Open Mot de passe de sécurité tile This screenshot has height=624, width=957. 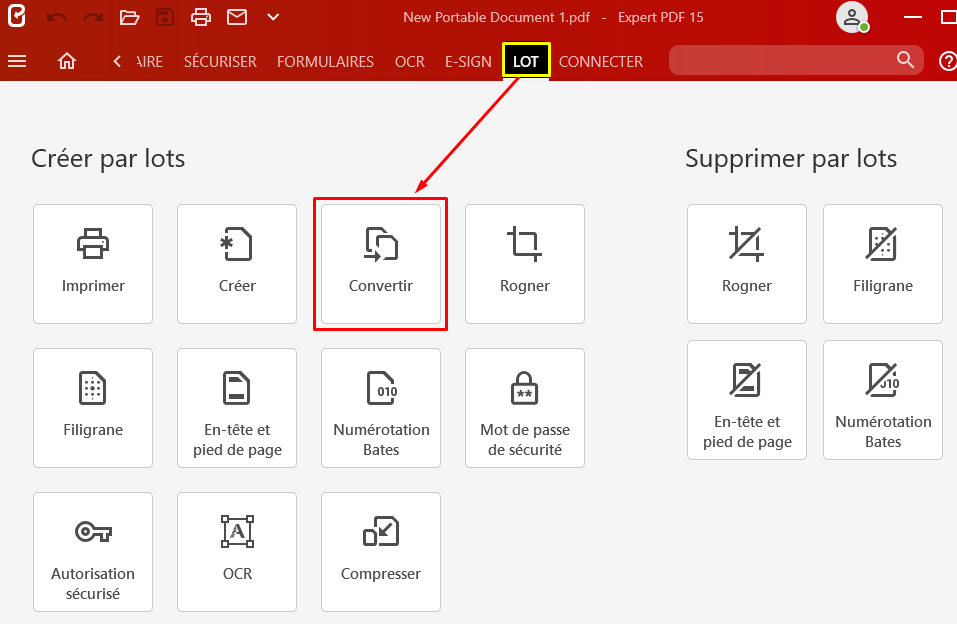tap(525, 408)
